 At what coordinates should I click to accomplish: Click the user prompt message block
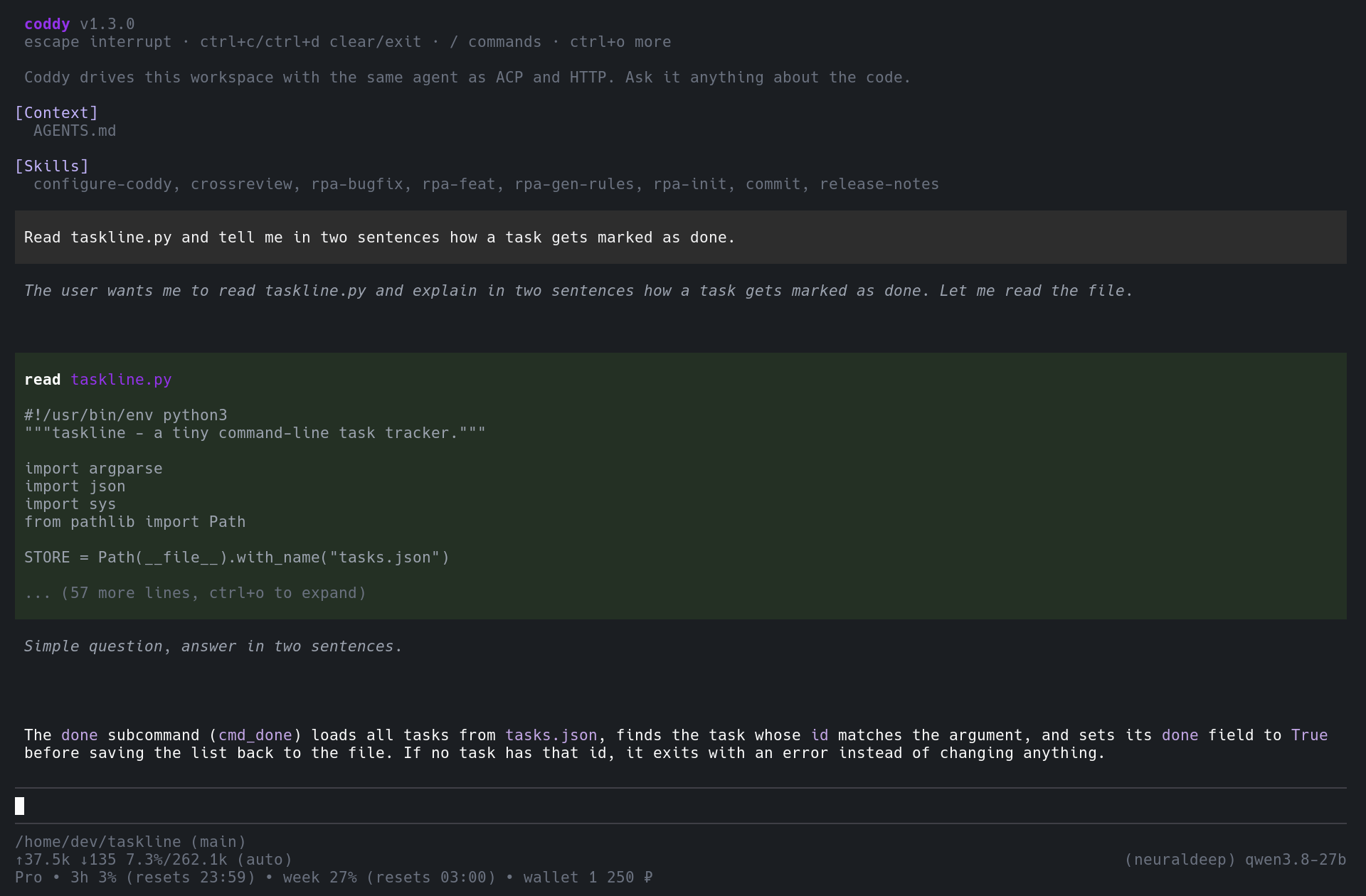click(x=680, y=238)
